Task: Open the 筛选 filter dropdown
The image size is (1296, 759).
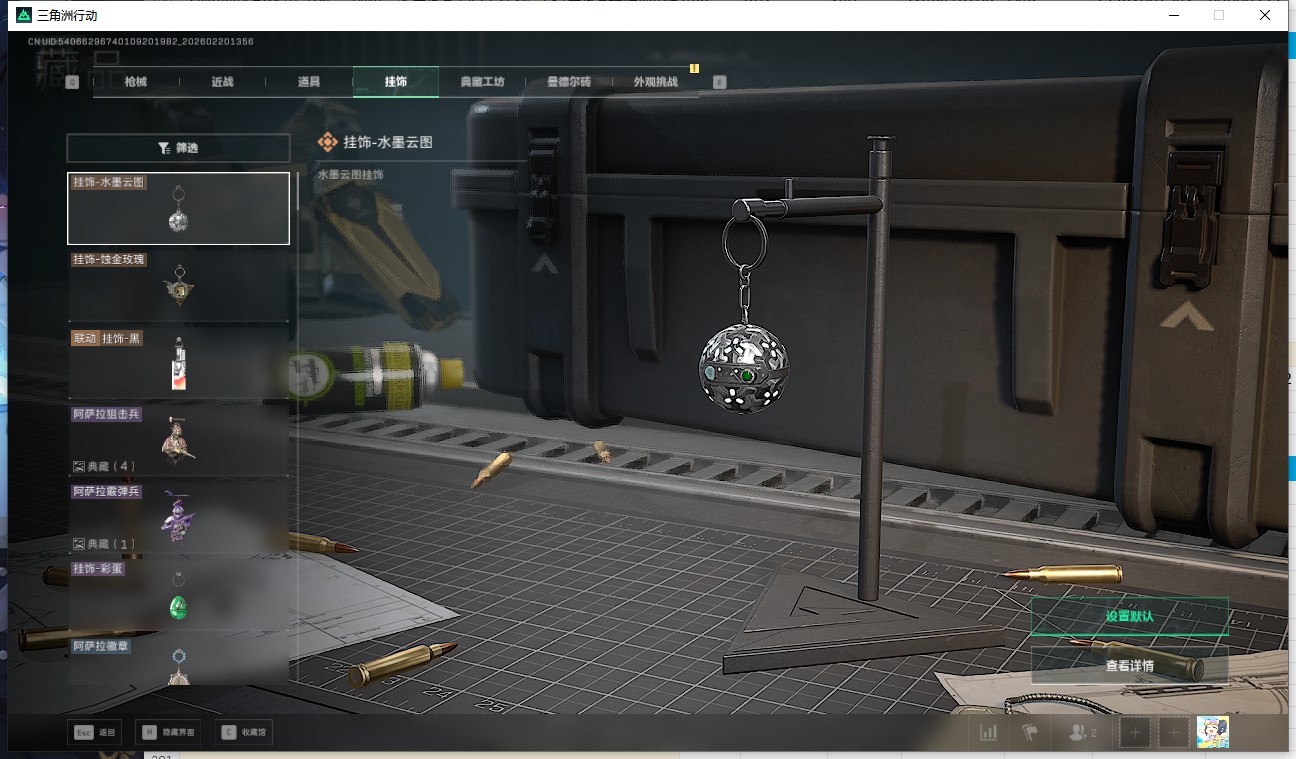Action: point(178,148)
